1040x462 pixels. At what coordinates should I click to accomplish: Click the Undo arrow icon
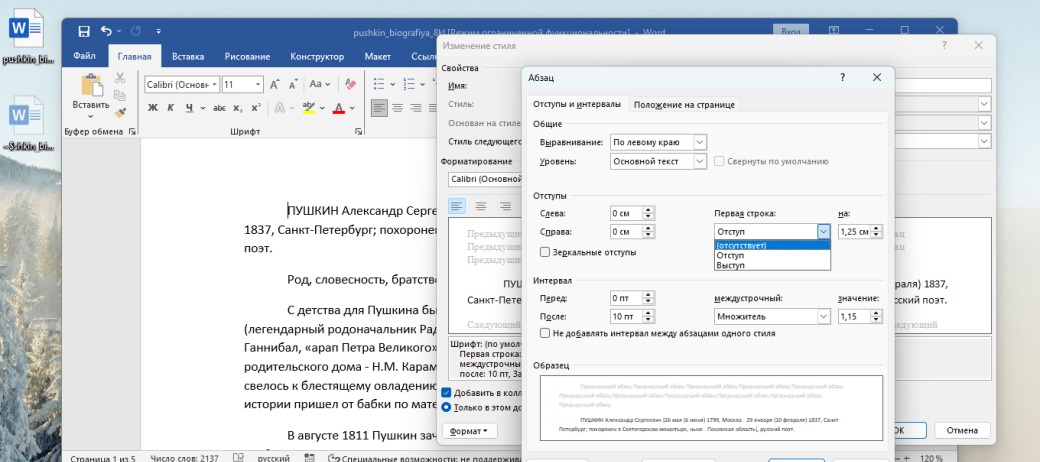click(107, 32)
